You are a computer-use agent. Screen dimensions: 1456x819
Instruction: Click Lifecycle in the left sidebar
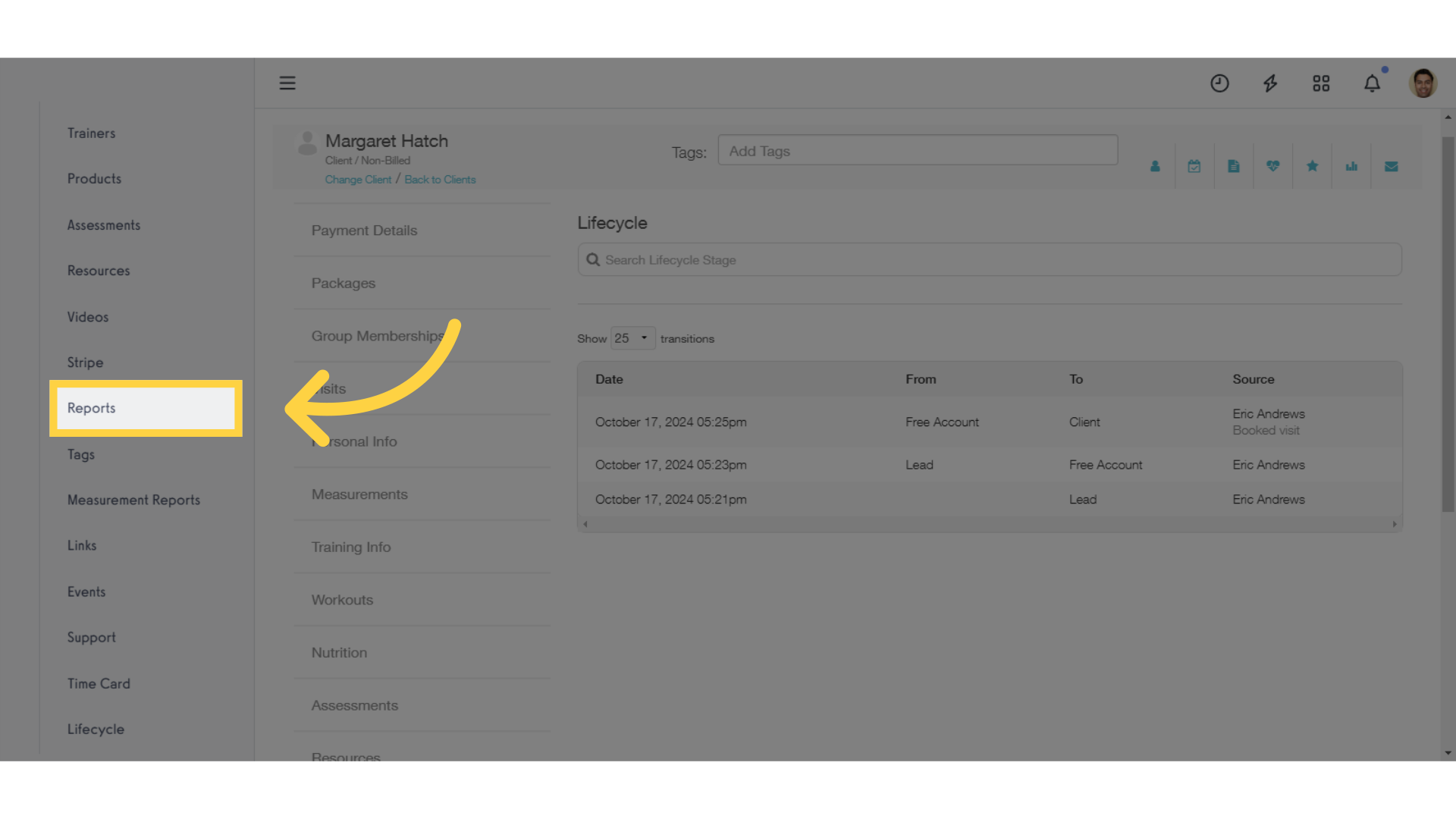pyautogui.click(x=95, y=728)
